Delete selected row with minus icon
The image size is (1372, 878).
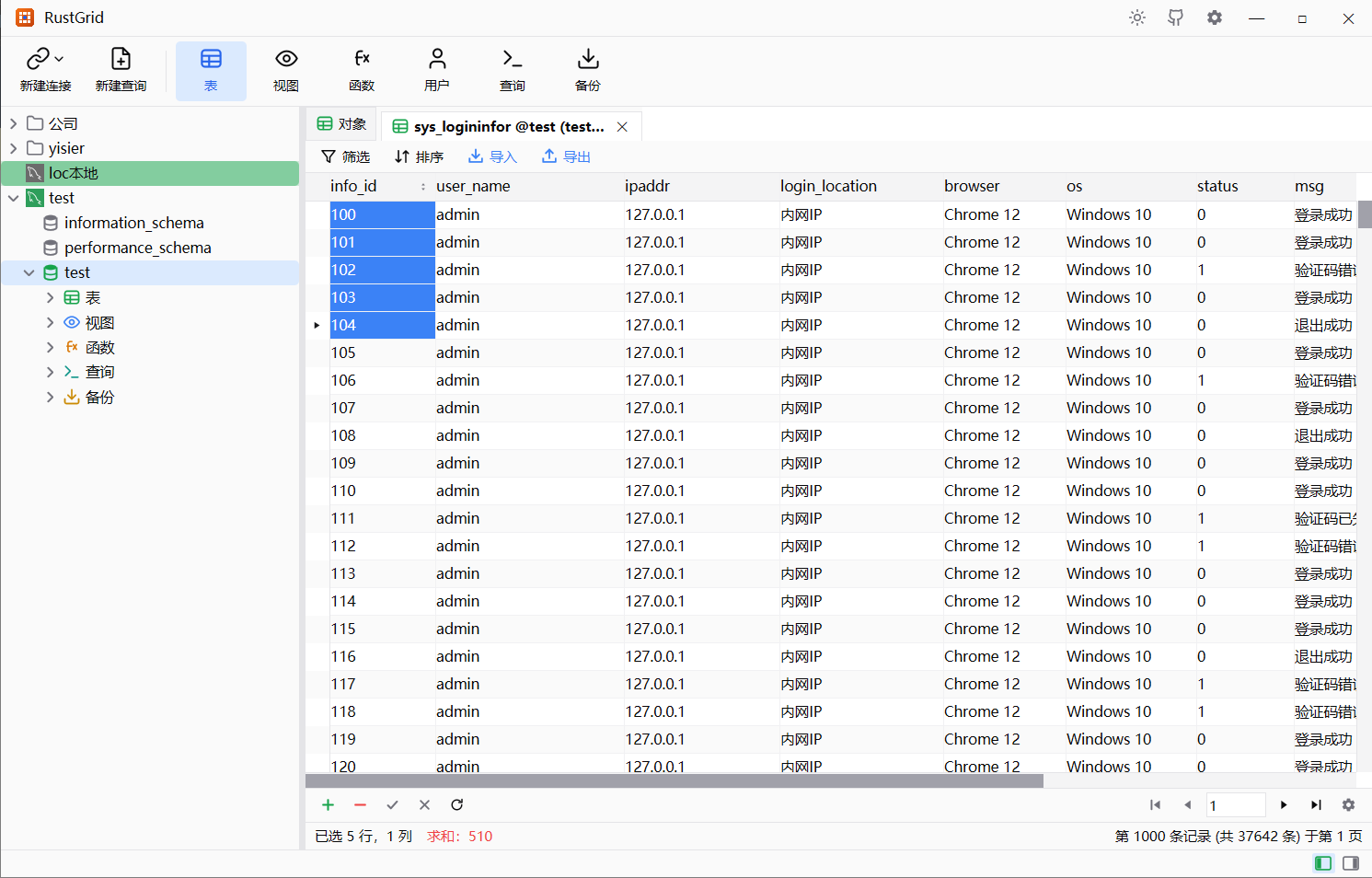[360, 804]
